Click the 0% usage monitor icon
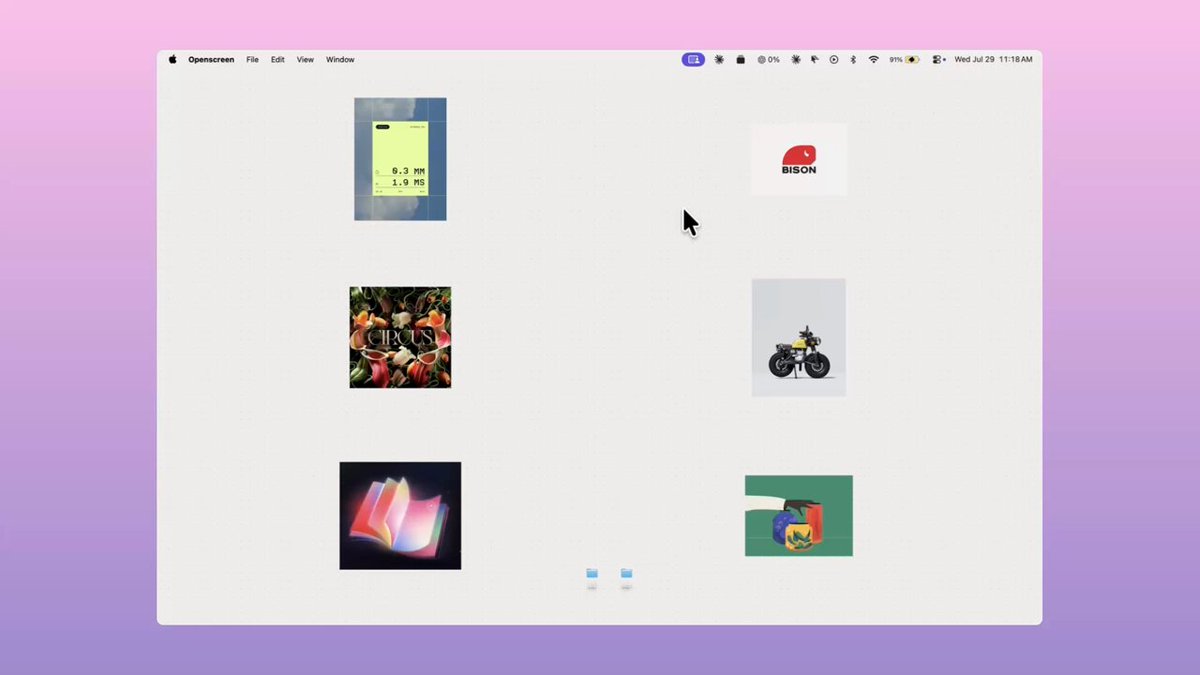This screenshot has width=1200, height=675. [768, 60]
